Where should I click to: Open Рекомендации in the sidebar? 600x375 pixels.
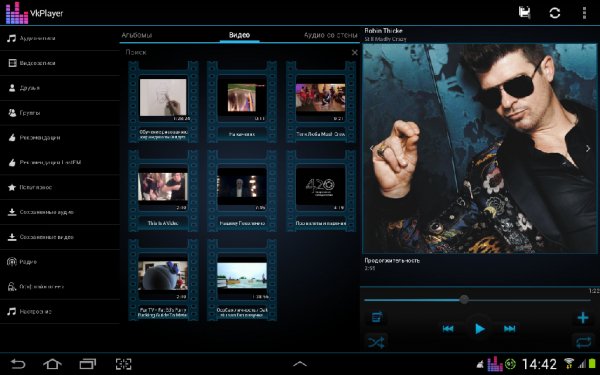point(60,138)
